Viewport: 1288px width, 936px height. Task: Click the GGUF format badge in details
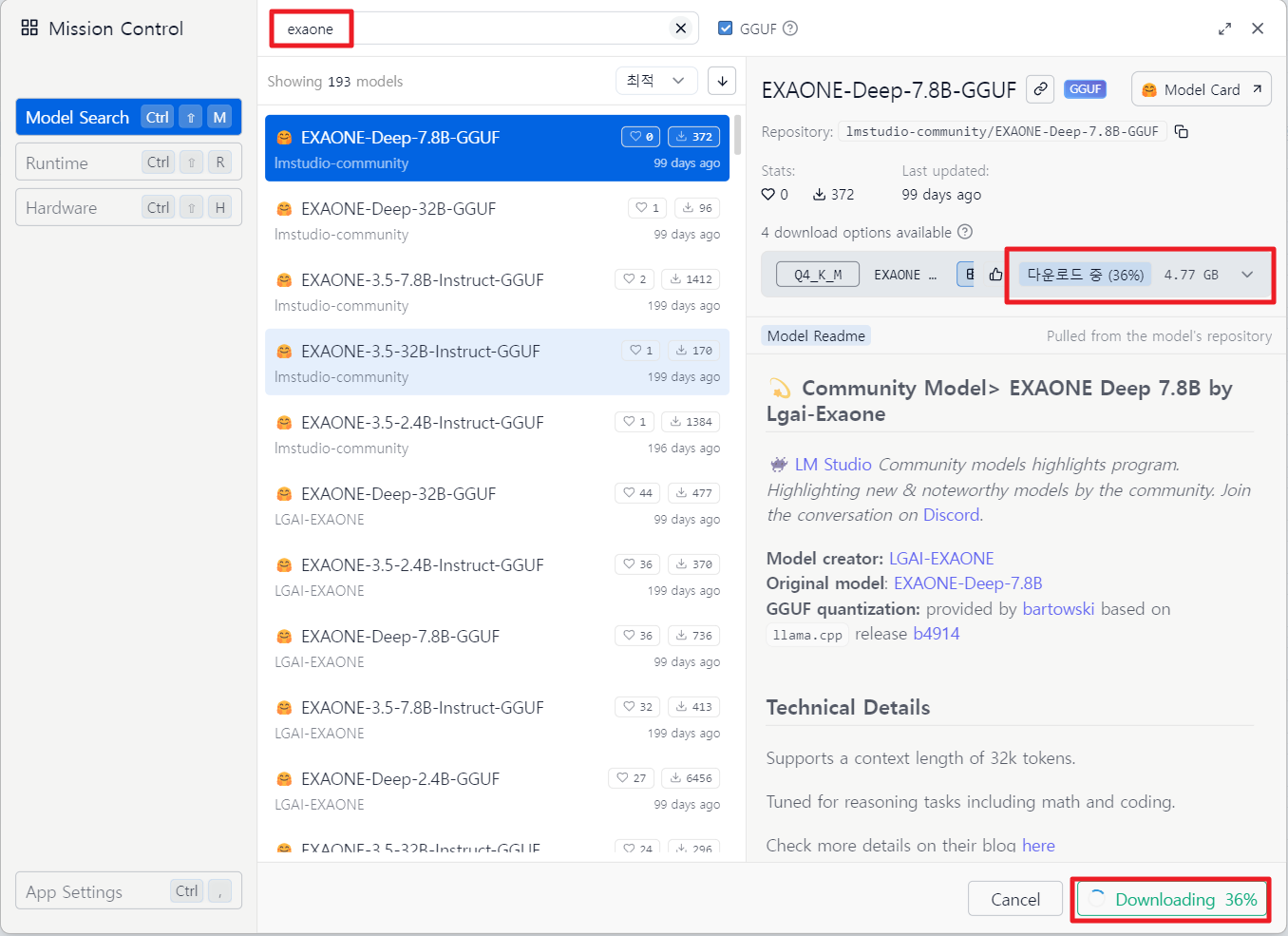[x=1085, y=89]
